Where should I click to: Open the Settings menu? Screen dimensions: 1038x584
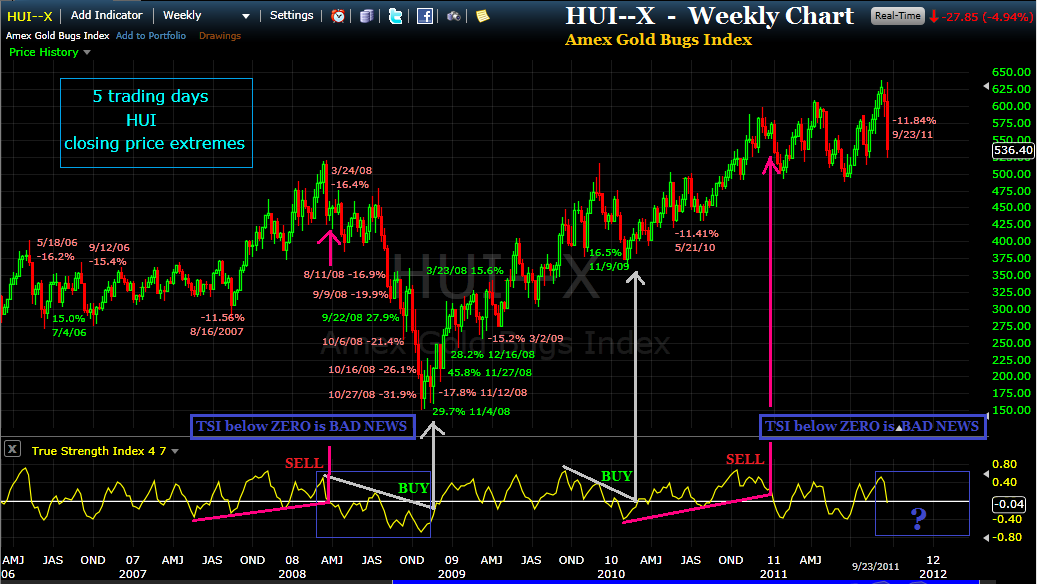pyautogui.click(x=291, y=15)
